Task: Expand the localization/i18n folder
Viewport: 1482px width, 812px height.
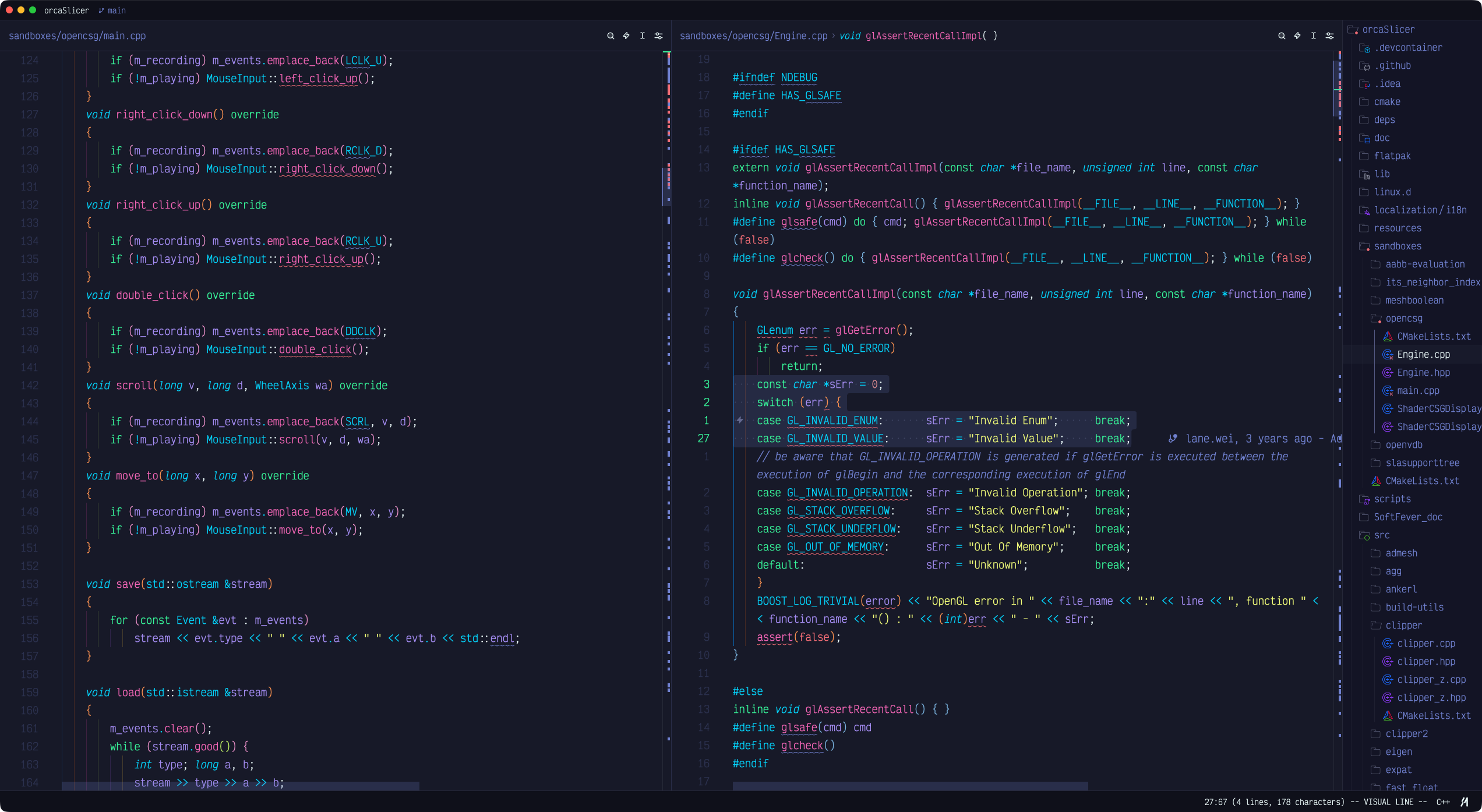Action: [x=1413, y=210]
